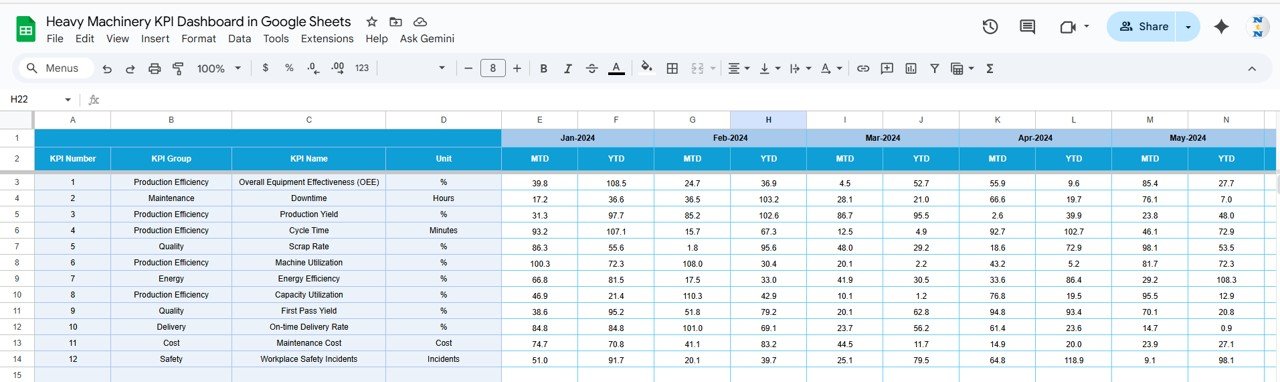The height and width of the screenshot is (382, 1280).
Task: Rename the document title
Action: [x=198, y=22]
